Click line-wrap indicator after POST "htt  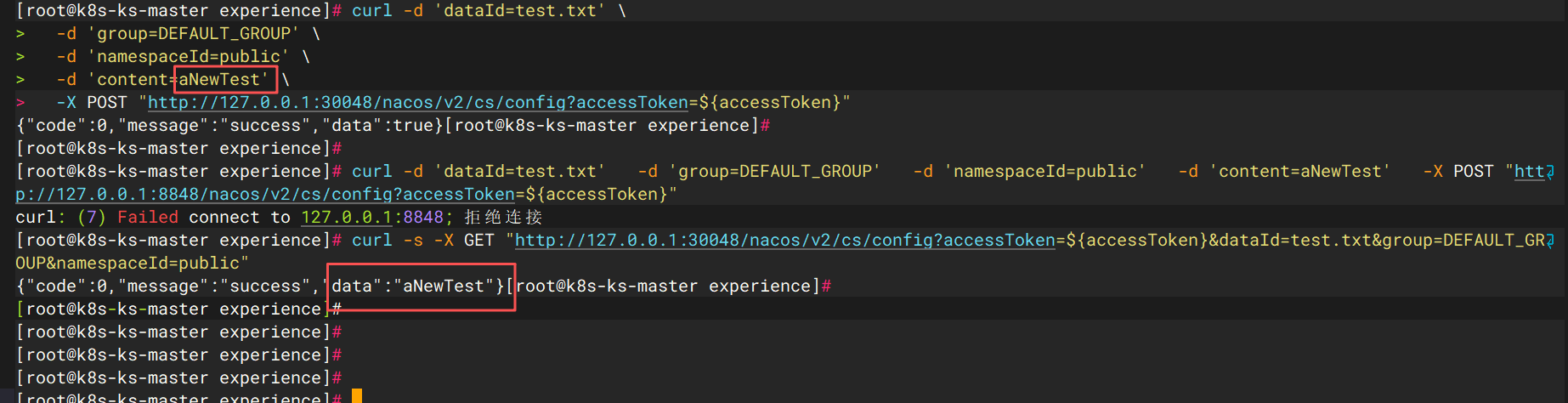point(1550,173)
